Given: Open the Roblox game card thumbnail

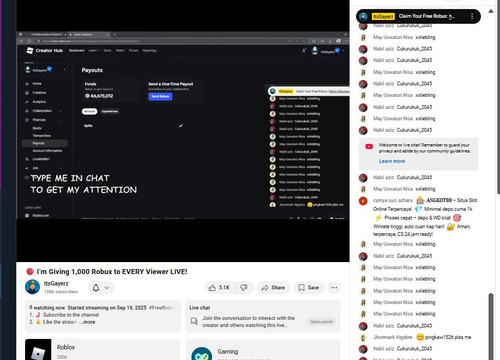Looking at the screenshot, I should (x=38, y=349).
